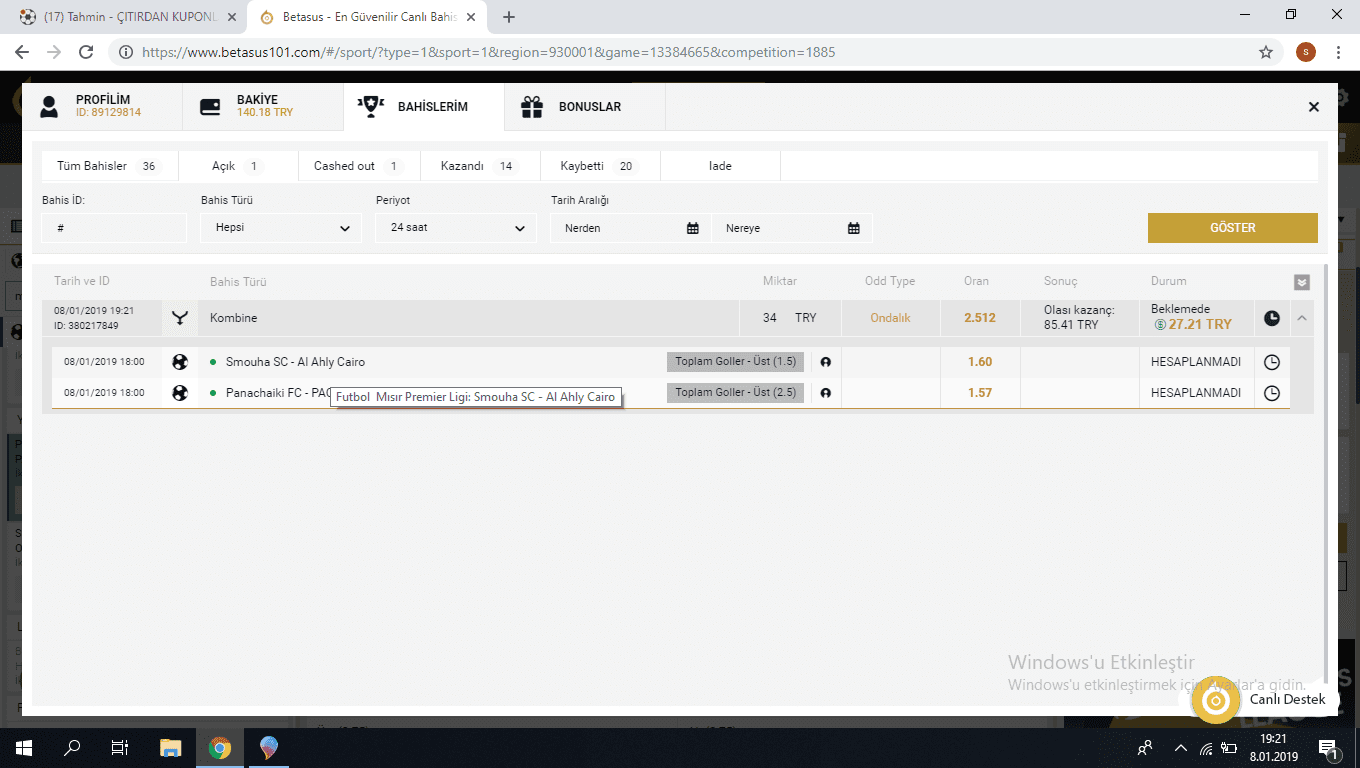This screenshot has height=768, width=1360.
Task: Open a new browser tab
Action: coord(509,17)
